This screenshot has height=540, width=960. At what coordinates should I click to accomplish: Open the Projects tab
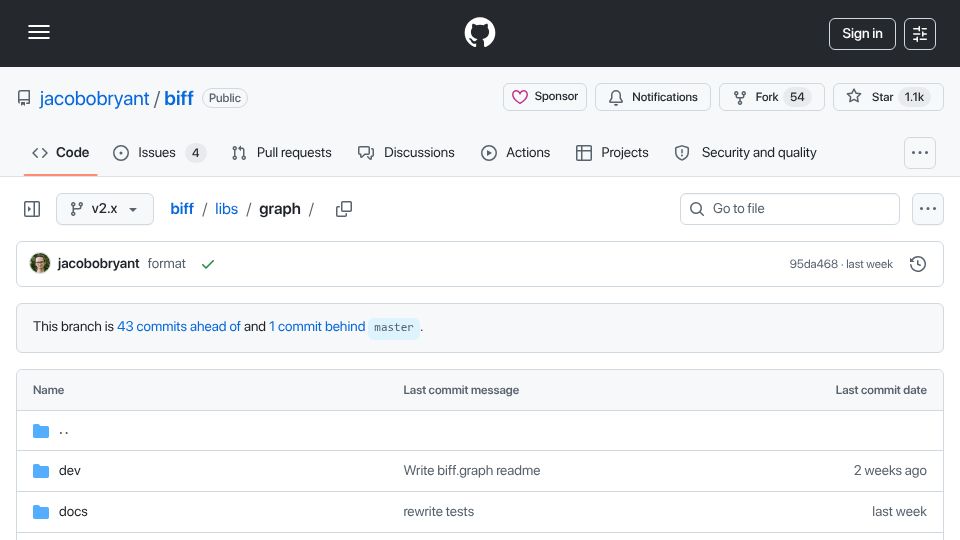click(612, 152)
